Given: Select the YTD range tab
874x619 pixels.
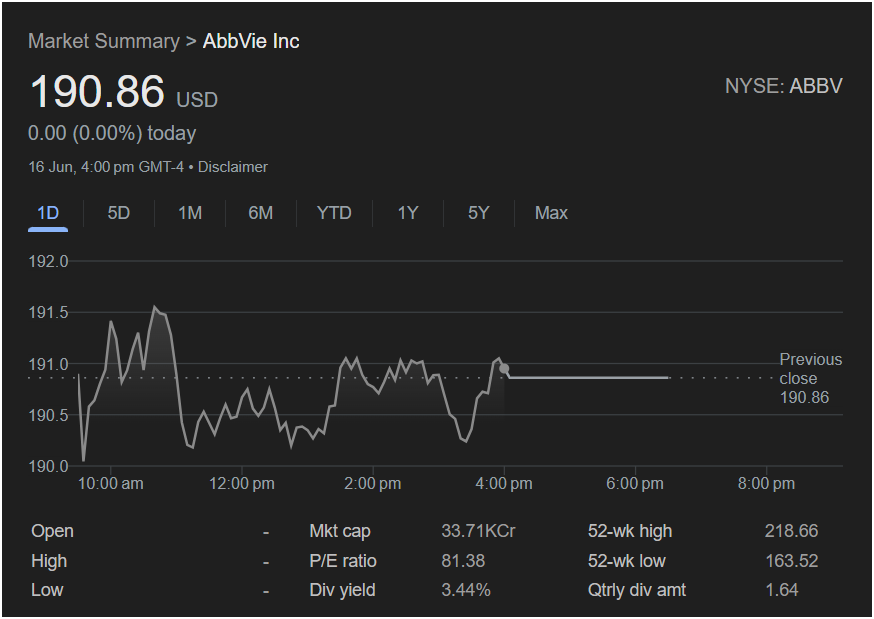Looking at the screenshot, I should tap(334, 213).
